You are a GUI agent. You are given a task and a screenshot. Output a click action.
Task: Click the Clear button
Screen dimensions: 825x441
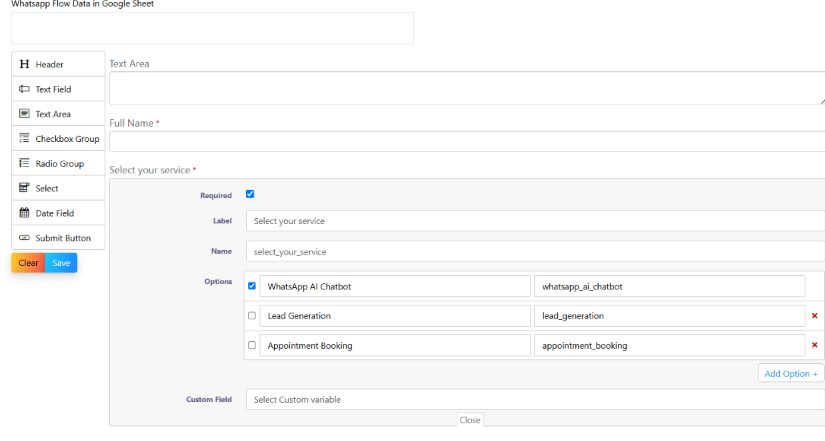(x=28, y=263)
